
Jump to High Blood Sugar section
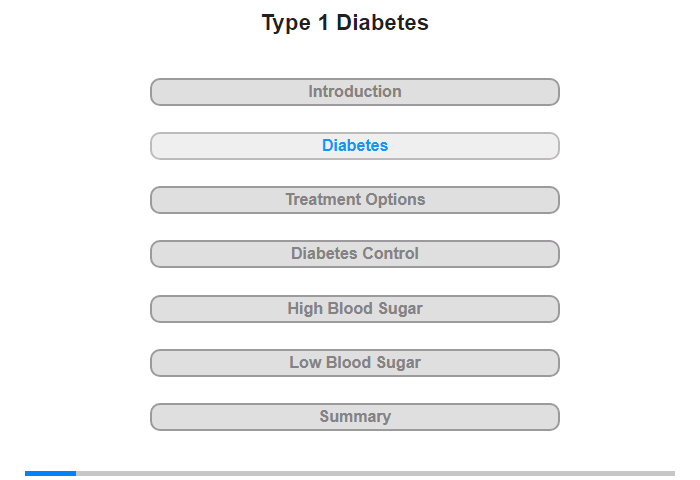(354, 309)
